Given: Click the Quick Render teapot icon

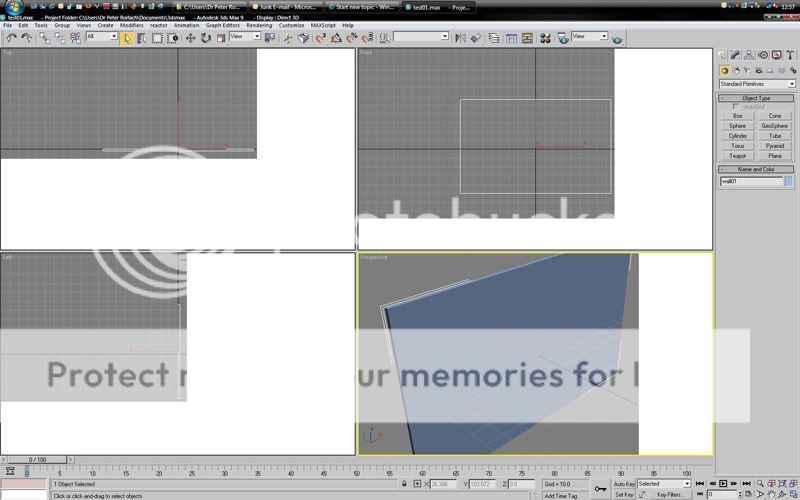Looking at the screenshot, I should [617, 38].
